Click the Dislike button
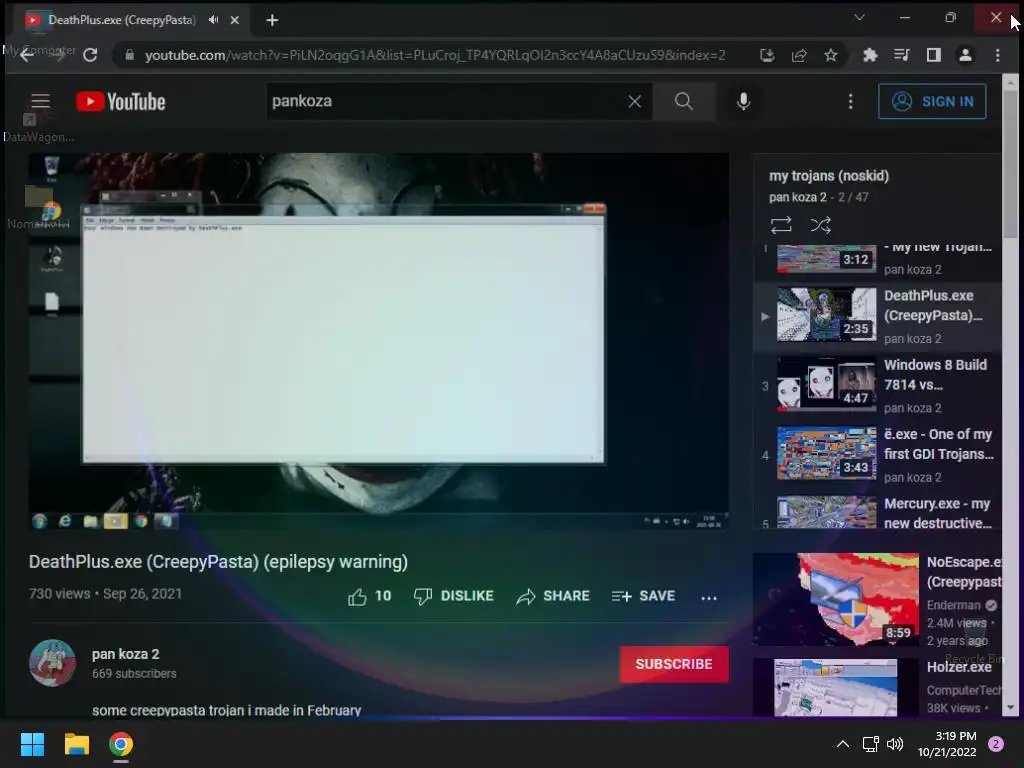The height and width of the screenshot is (768, 1024). tap(454, 596)
